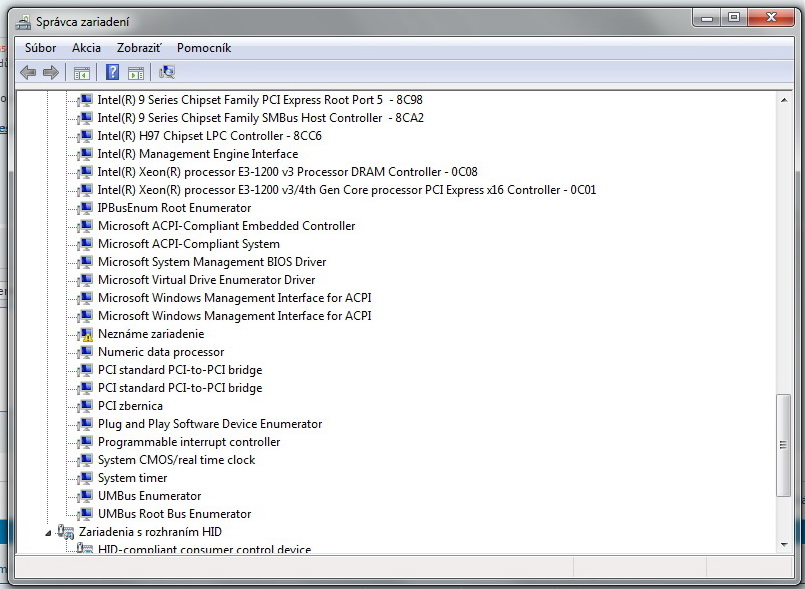The width and height of the screenshot is (805, 589).
Task: Click the scrollbar down arrow
Action: (783, 544)
